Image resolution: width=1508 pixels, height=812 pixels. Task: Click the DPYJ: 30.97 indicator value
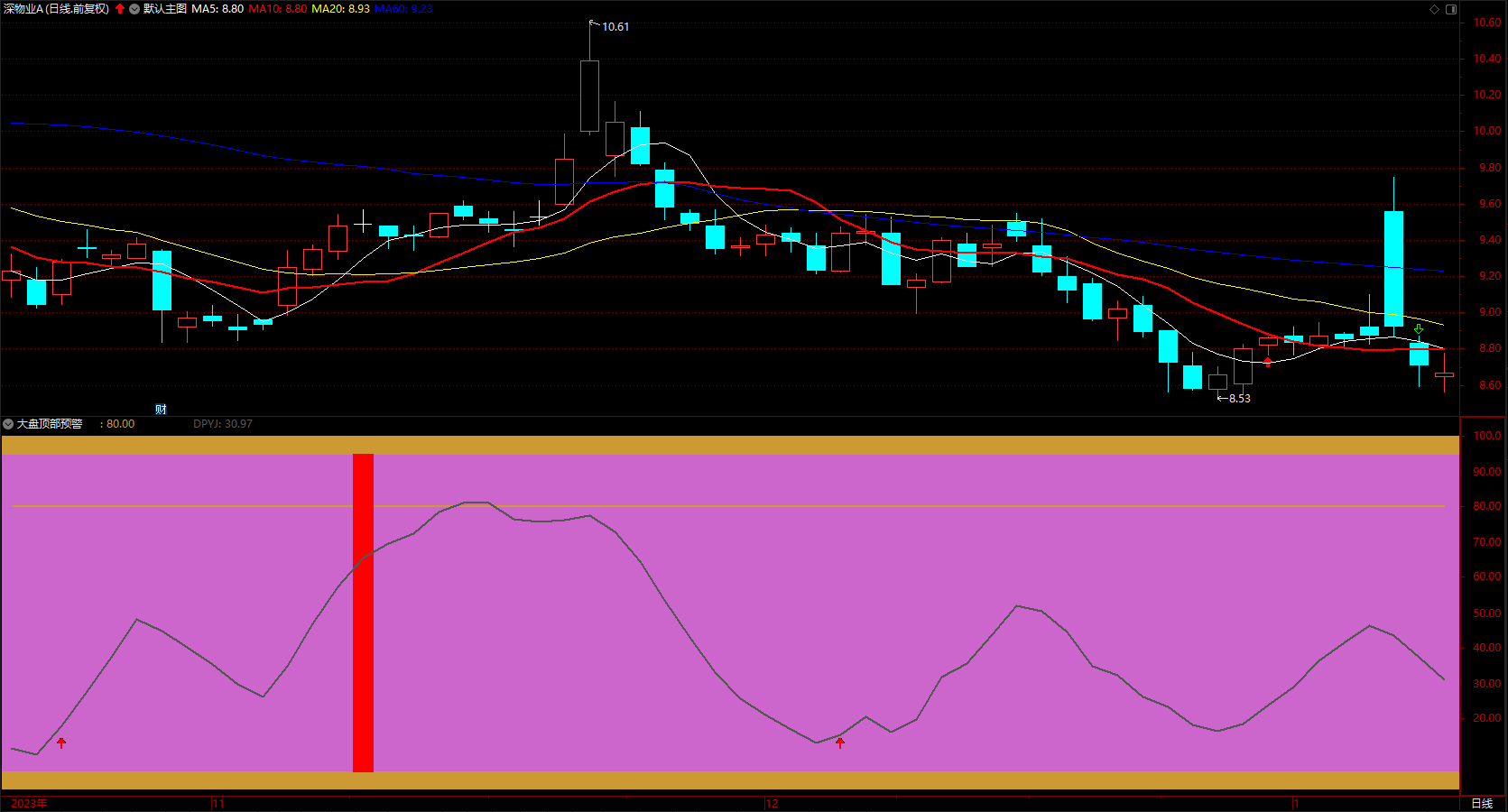click(223, 424)
